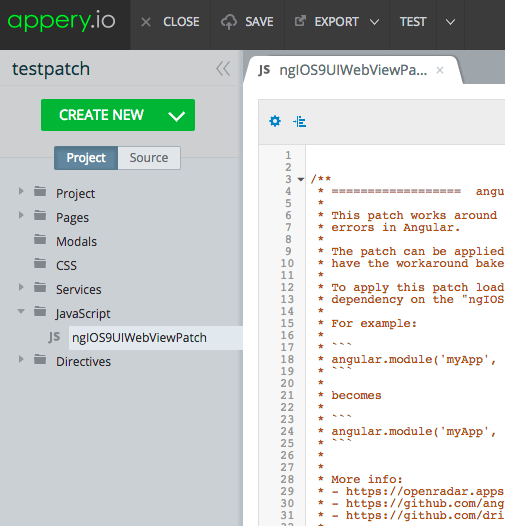Viewport: 505px width, 526px height.
Task: Click 'errors in Angular.' comment line
Action: tap(396, 227)
